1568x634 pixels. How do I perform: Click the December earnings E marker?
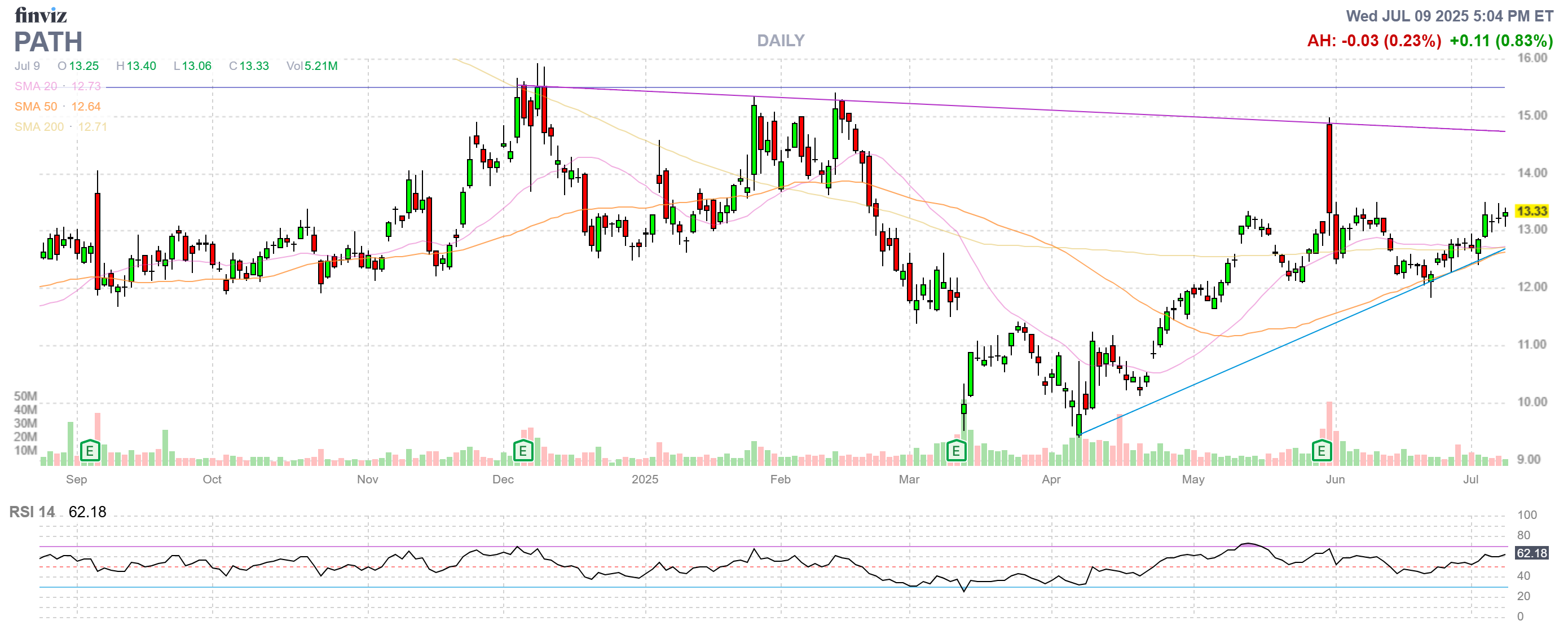(522, 451)
